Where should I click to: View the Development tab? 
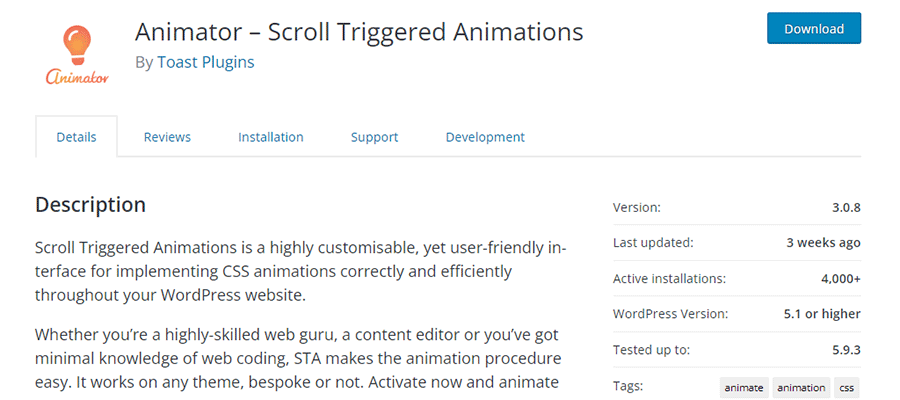click(x=485, y=137)
